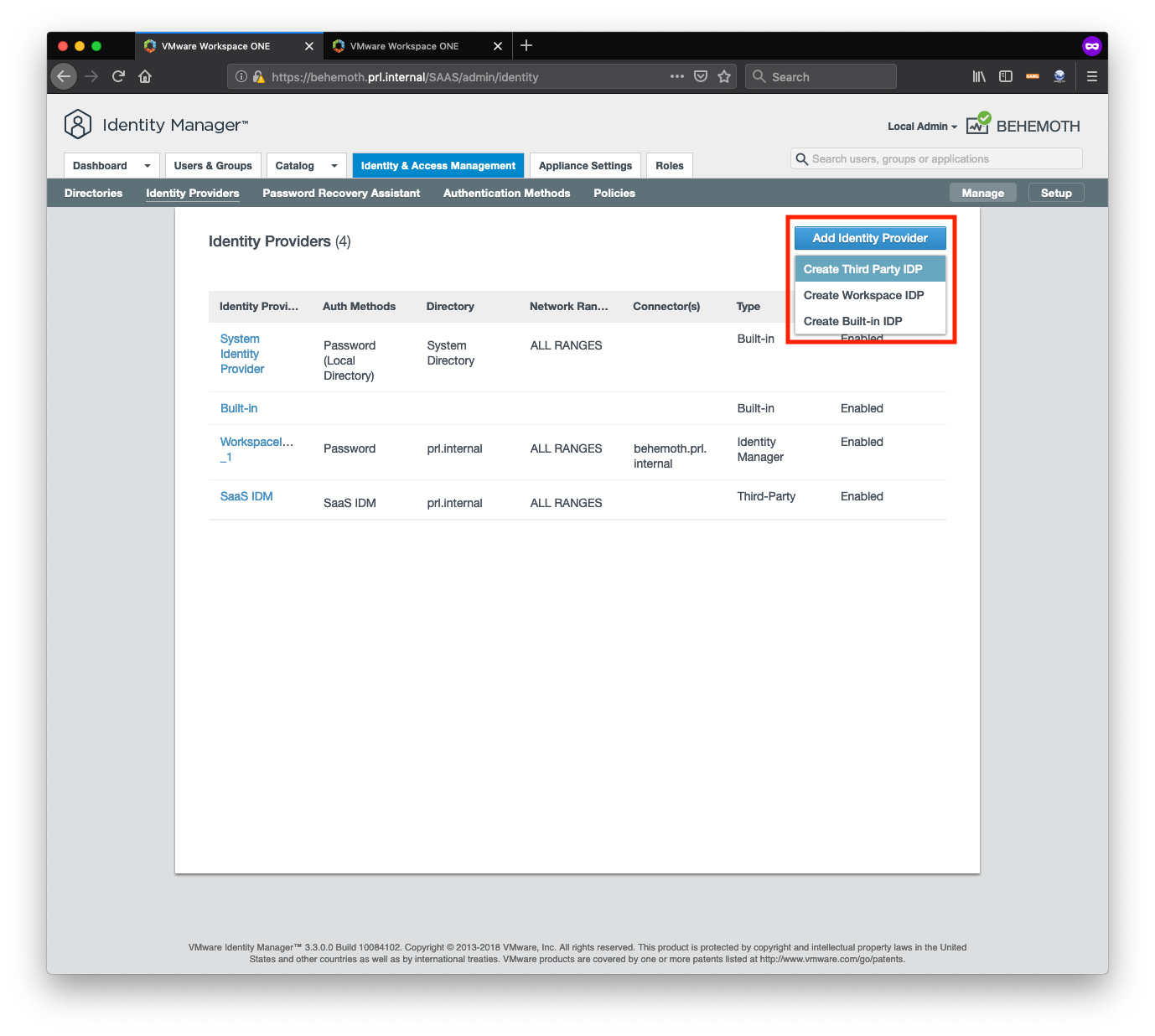Open the SaaS IDM provider link
The width and height of the screenshot is (1155, 1036).
click(x=246, y=496)
